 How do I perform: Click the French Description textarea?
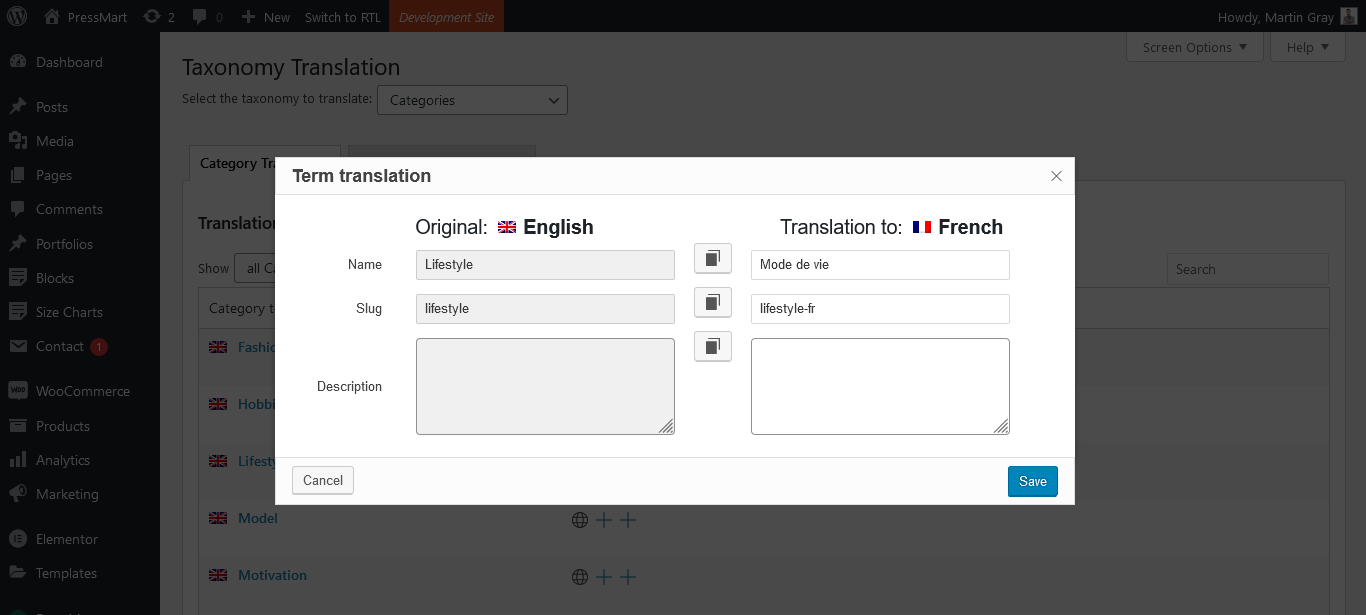(880, 386)
